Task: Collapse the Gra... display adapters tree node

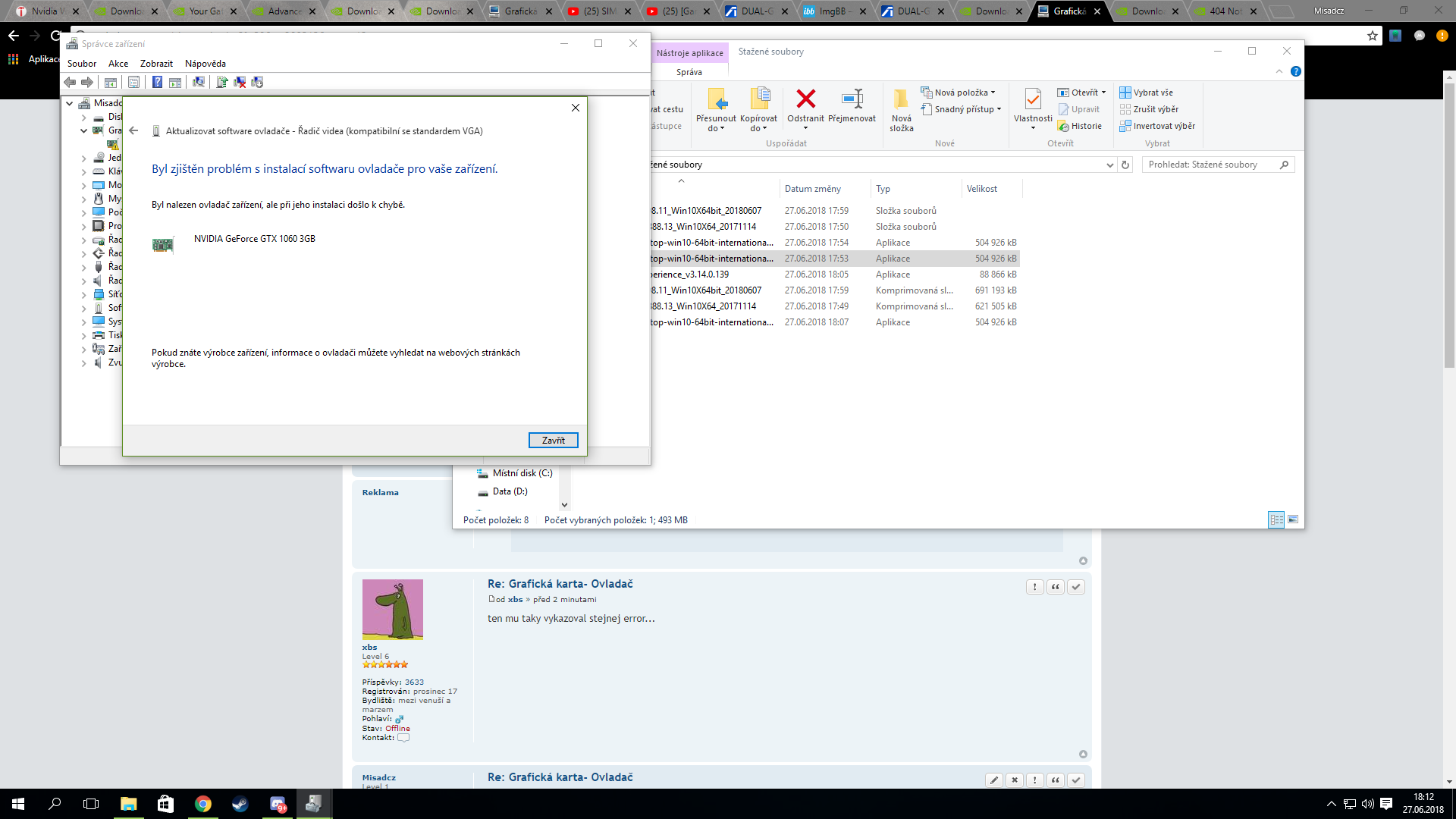Action: pyautogui.click(x=83, y=130)
